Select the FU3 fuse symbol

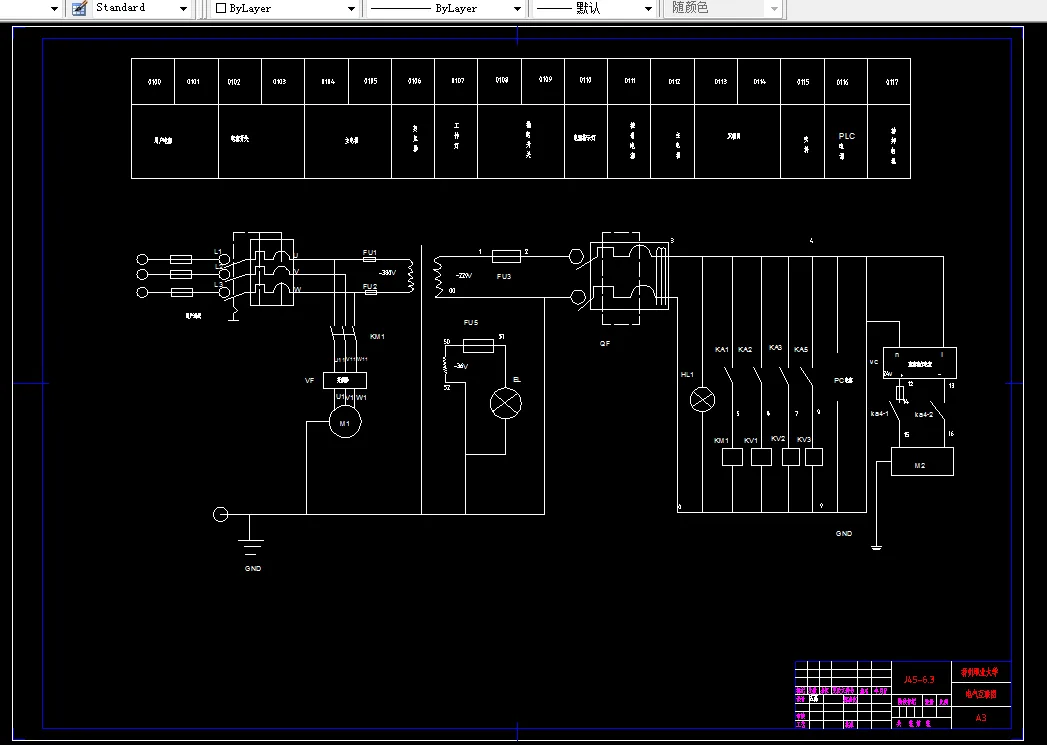point(506,256)
